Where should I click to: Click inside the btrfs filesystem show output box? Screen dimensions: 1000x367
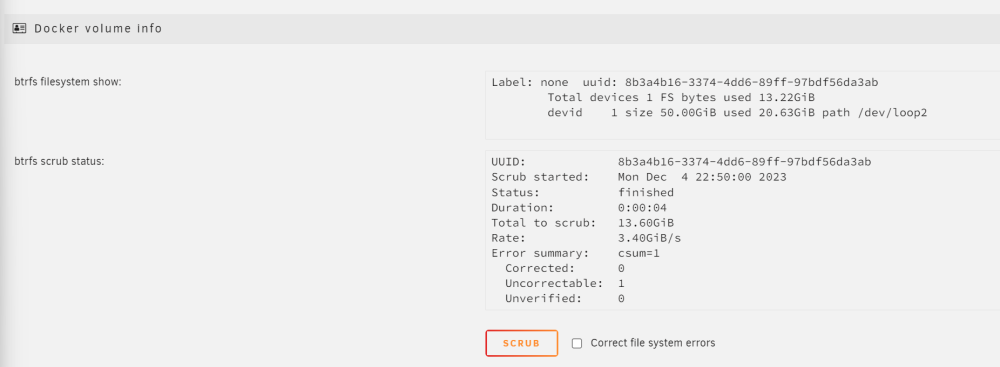pyautogui.click(x=742, y=105)
